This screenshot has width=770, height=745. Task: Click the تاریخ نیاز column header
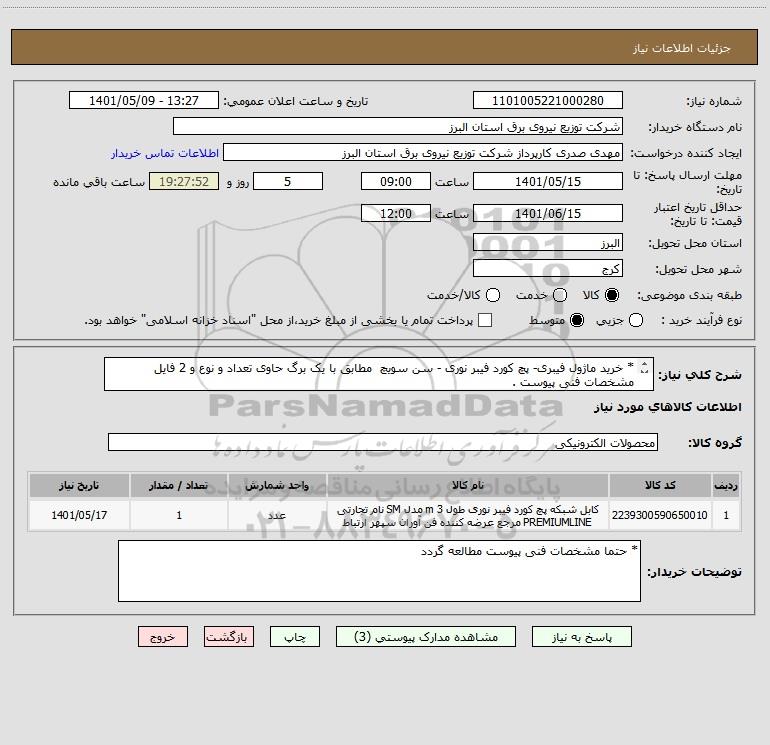click(x=79, y=486)
